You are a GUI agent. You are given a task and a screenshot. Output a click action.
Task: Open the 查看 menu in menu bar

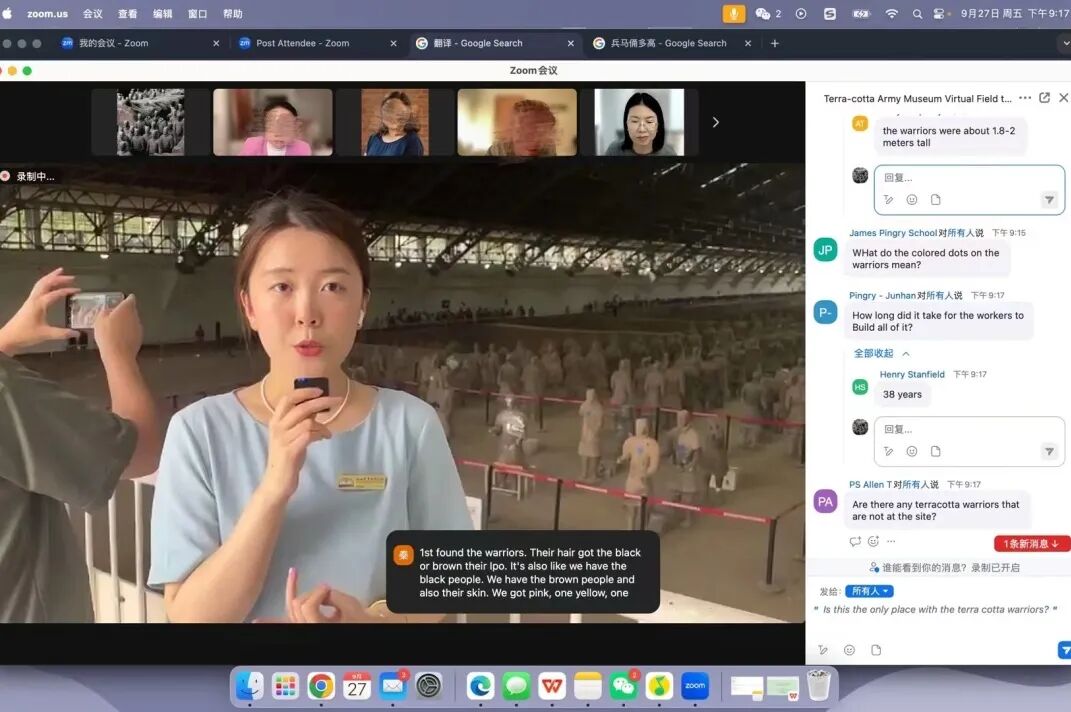point(127,14)
